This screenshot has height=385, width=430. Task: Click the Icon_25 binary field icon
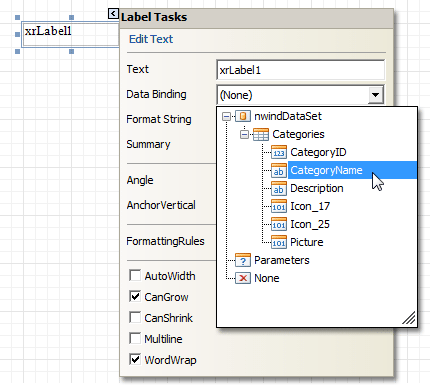pyautogui.click(x=279, y=224)
